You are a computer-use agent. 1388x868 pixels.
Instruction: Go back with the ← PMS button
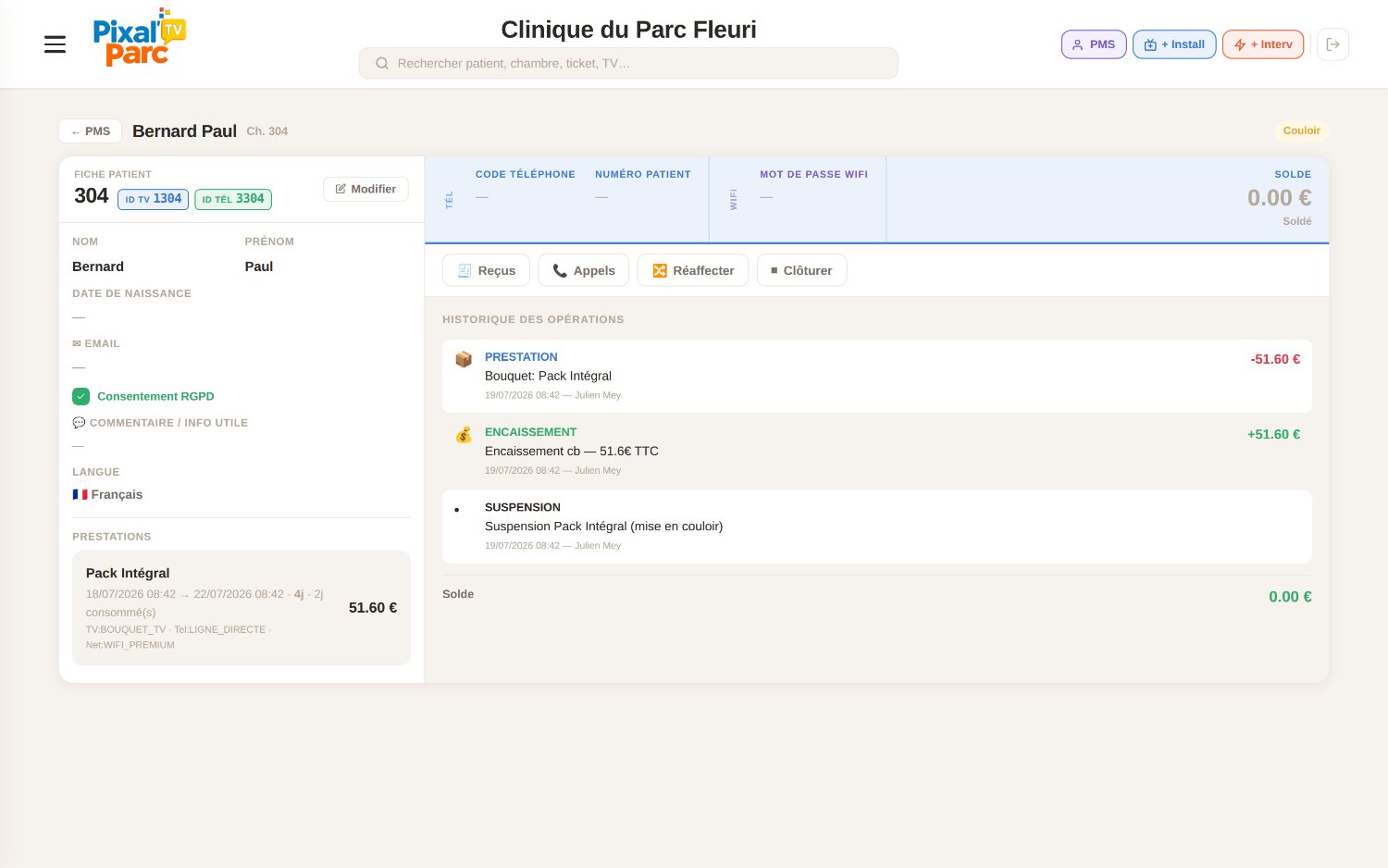point(91,131)
